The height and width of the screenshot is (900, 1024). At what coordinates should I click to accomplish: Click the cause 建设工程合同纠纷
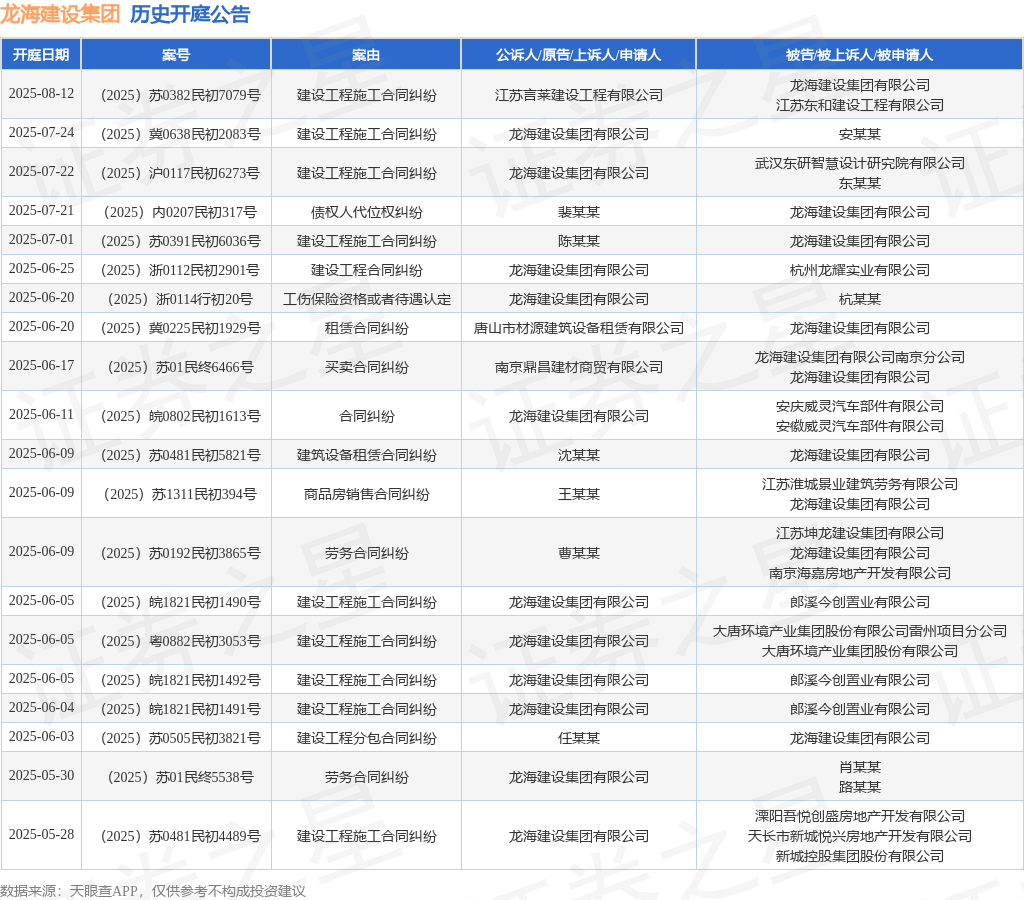tap(366, 270)
